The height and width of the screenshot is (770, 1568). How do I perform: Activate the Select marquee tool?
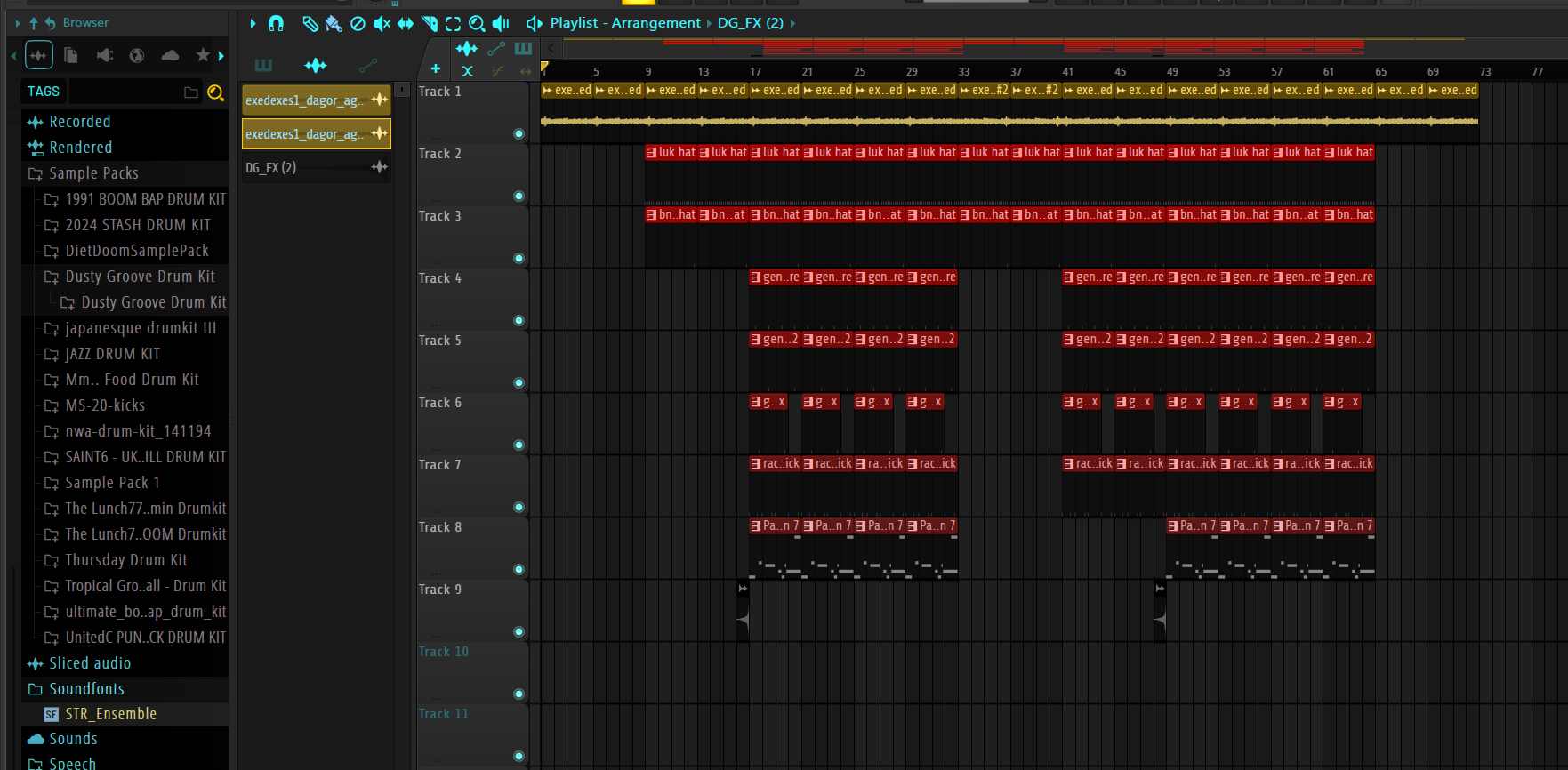point(454,24)
